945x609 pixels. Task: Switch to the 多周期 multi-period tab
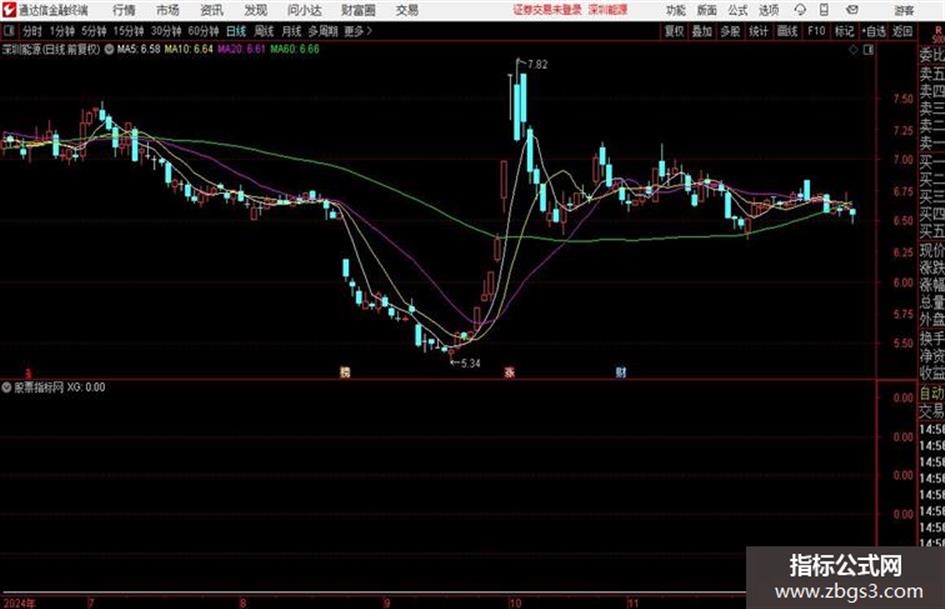(x=323, y=31)
